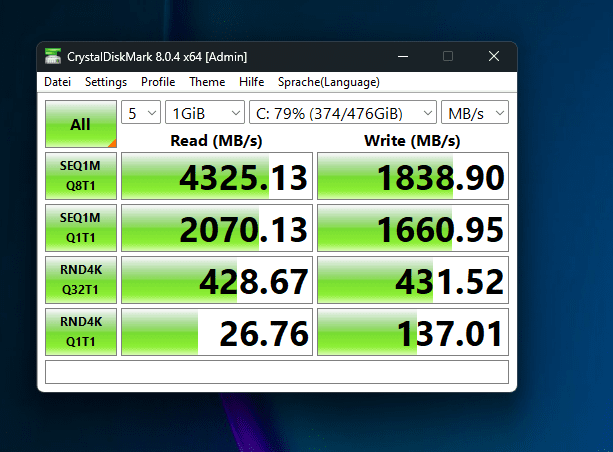Click the Write (MB/s) column header
613x452 pixels.
[412, 140]
